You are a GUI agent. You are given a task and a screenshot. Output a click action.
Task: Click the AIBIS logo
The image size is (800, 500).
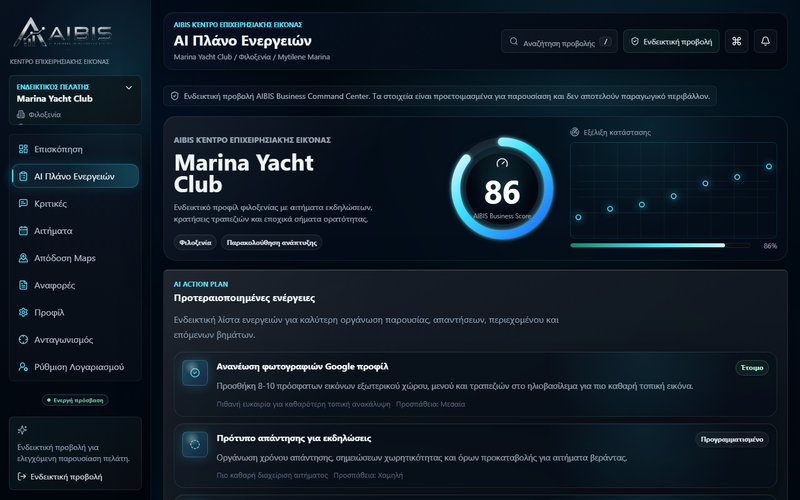(63, 32)
